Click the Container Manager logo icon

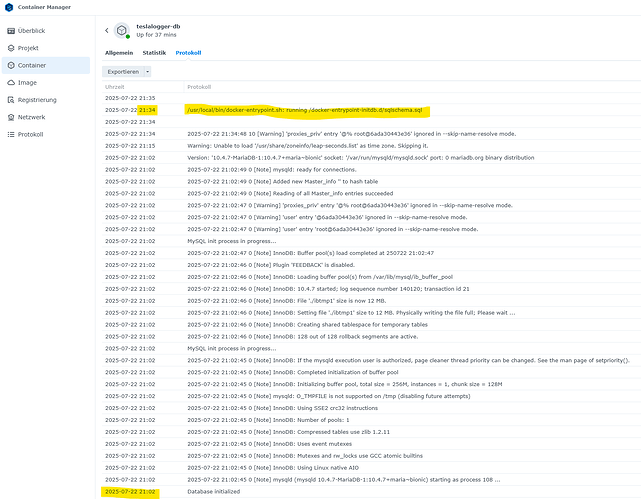(9, 7)
